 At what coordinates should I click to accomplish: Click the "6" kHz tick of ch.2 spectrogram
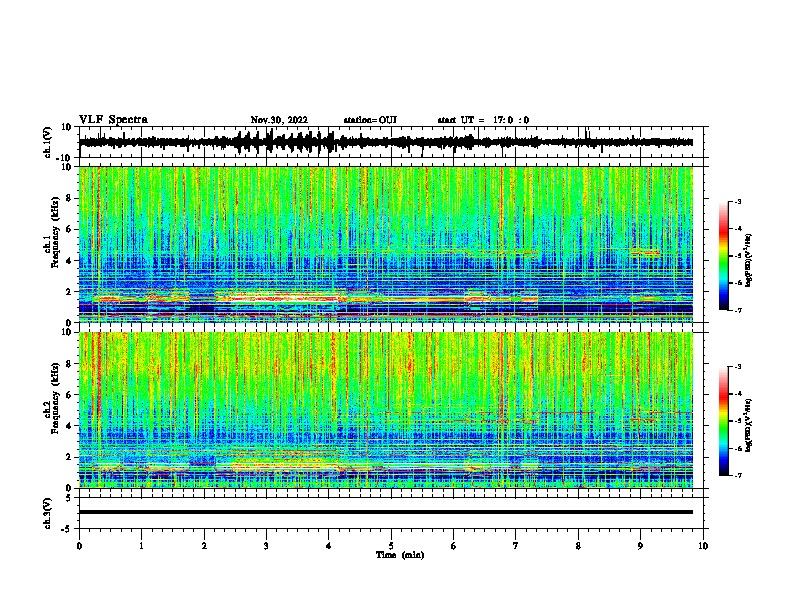pyautogui.click(x=70, y=395)
